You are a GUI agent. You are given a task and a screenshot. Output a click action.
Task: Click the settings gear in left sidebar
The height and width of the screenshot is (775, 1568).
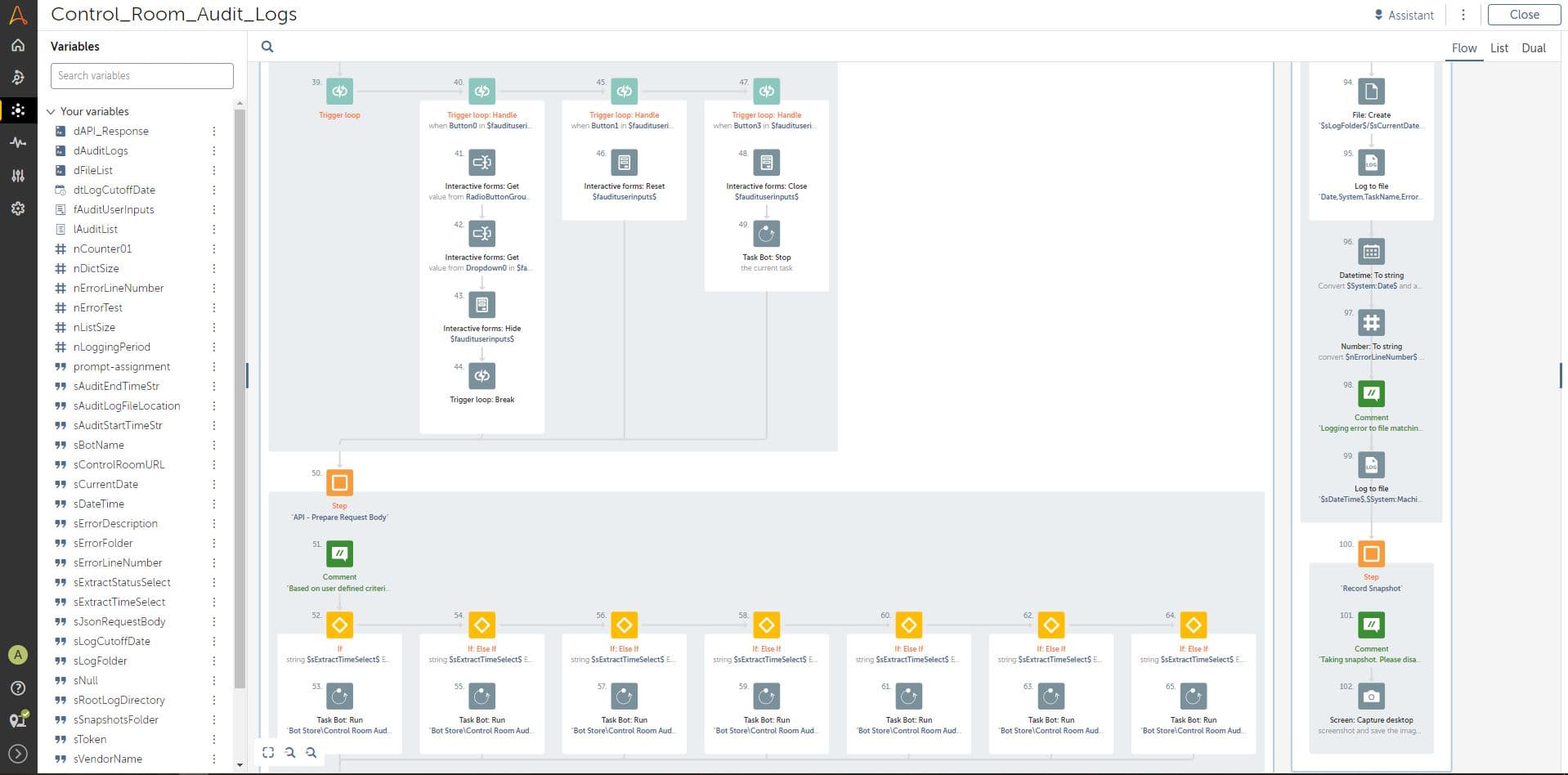pyautogui.click(x=18, y=208)
